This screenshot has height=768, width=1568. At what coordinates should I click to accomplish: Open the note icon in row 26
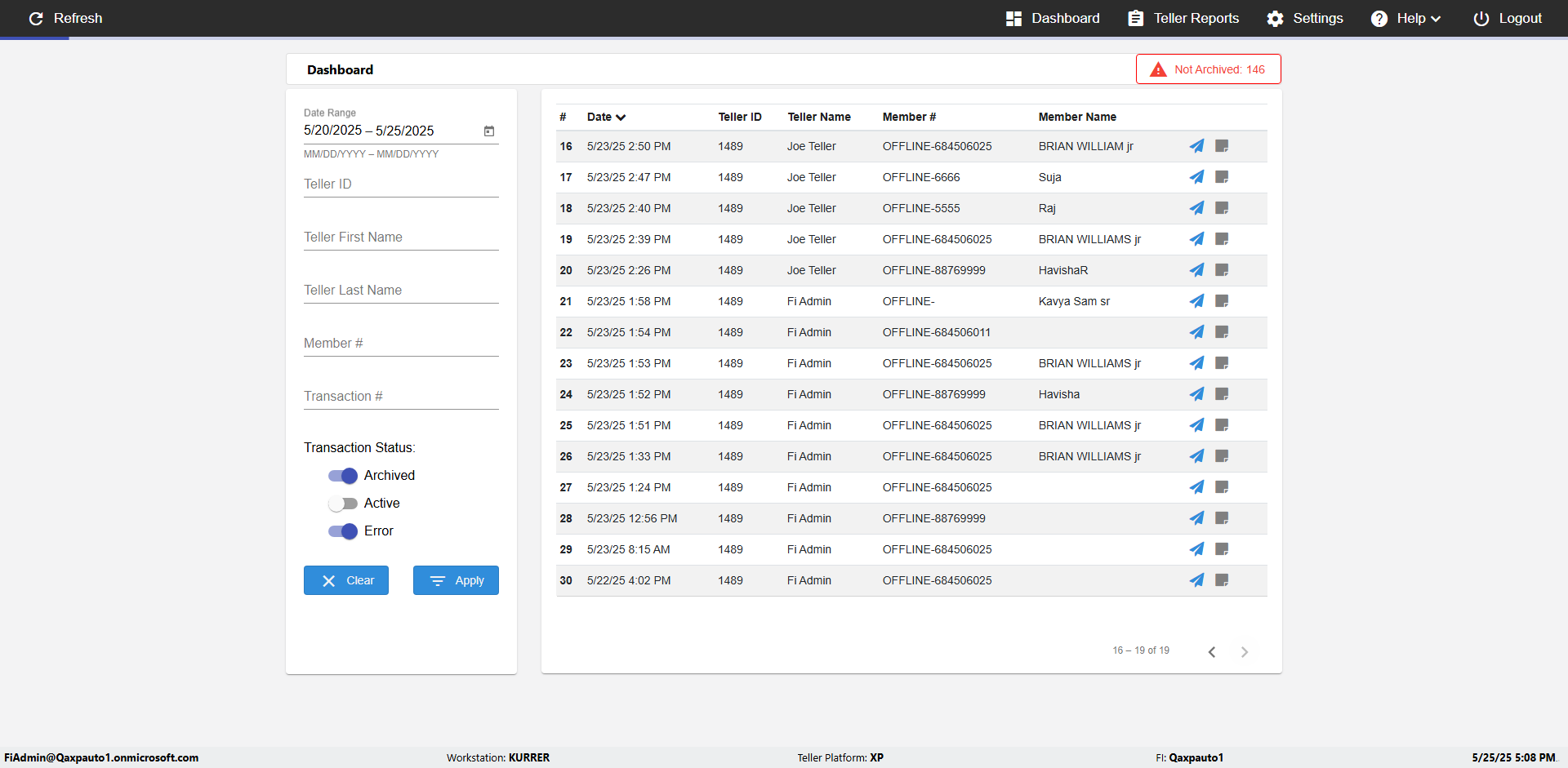1222,456
